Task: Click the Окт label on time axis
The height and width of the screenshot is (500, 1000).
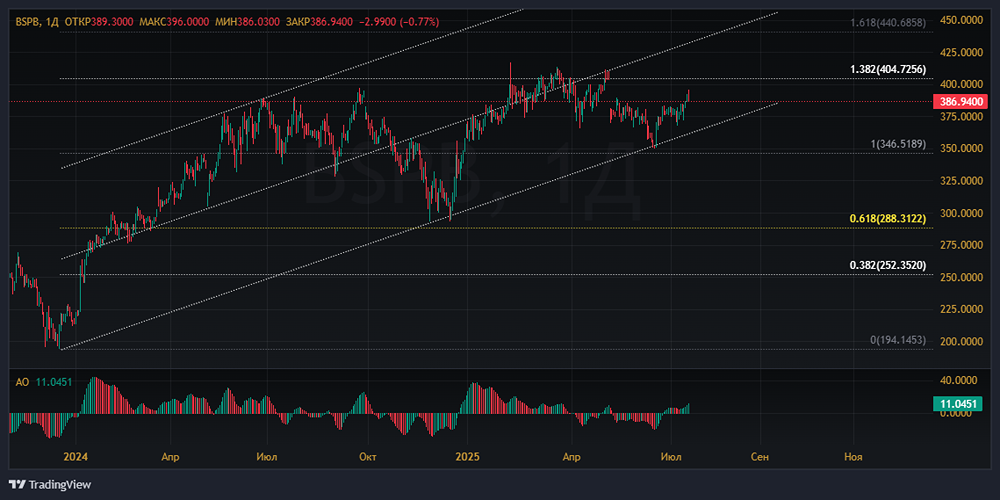Action: [x=367, y=457]
